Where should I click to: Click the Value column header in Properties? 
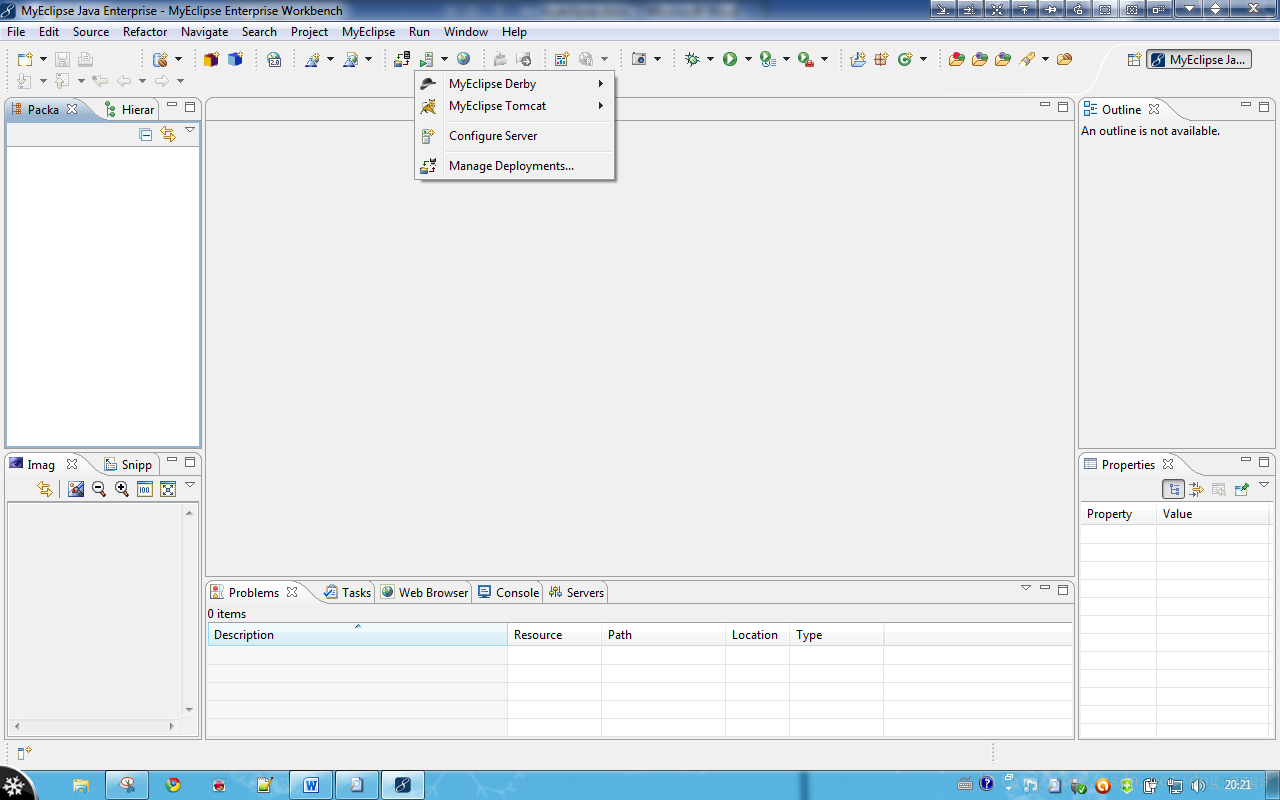coord(1214,514)
